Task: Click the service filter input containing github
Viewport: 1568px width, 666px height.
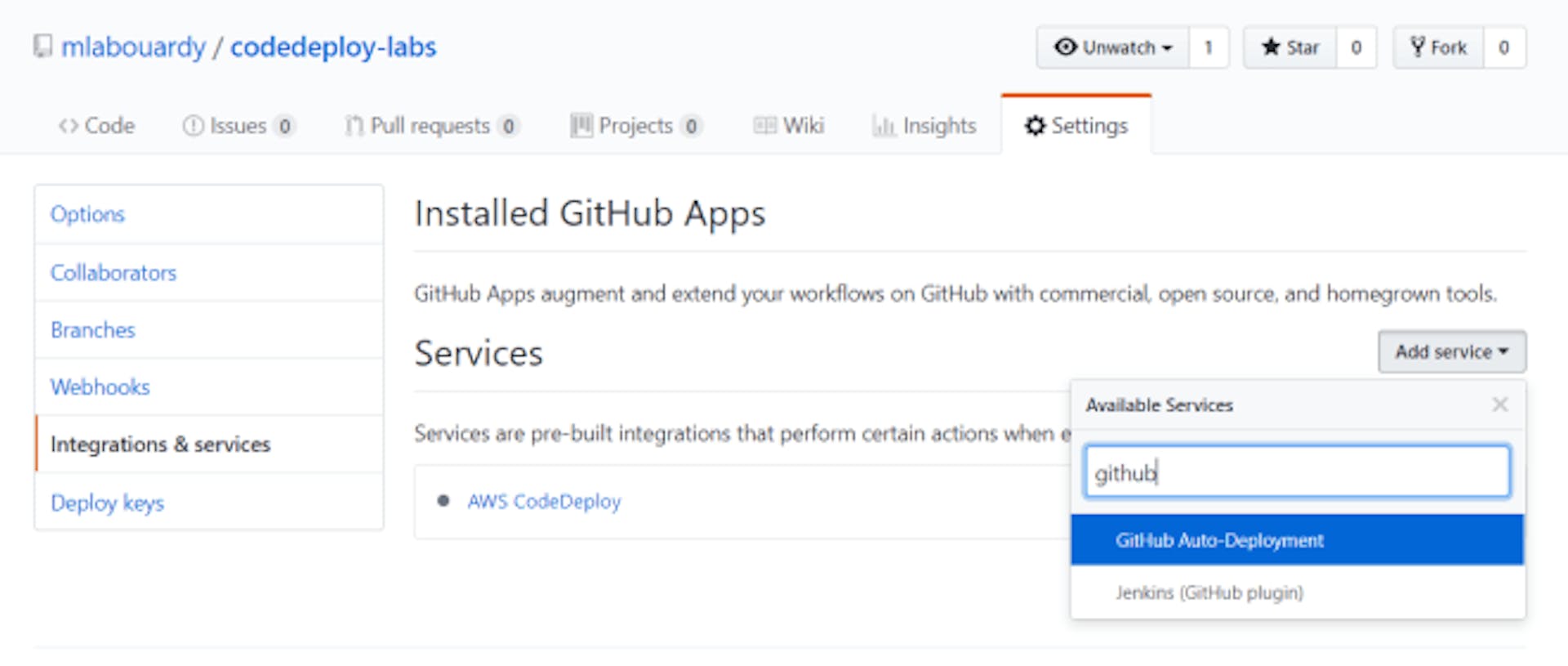Action: click(1297, 472)
